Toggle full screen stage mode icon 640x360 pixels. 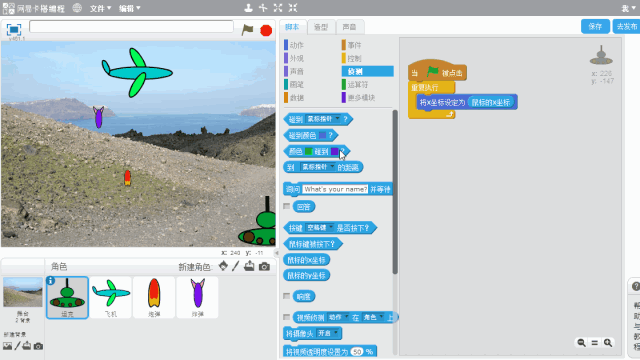(x=13, y=29)
